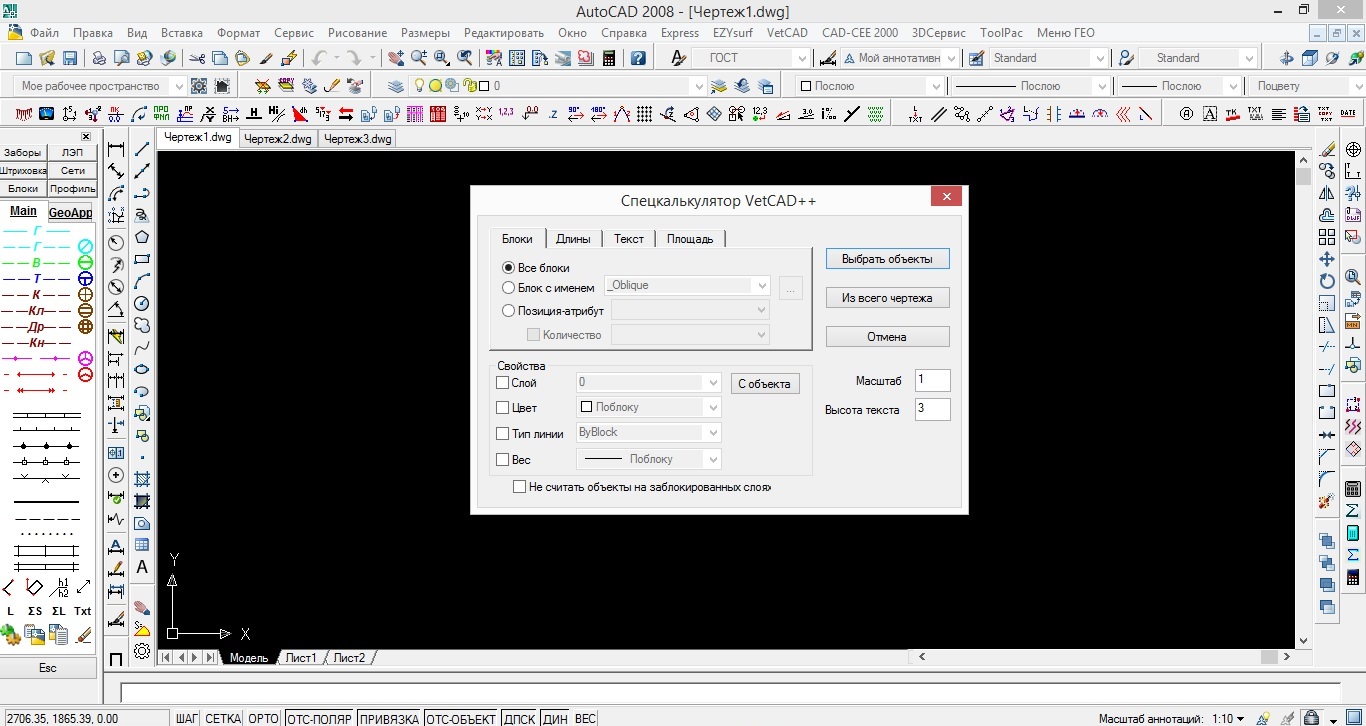Image resolution: width=1366 pixels, height=726 pixels.
Task: Select the 'Блок с именем' radio button
Action: [x=509, y=288]
